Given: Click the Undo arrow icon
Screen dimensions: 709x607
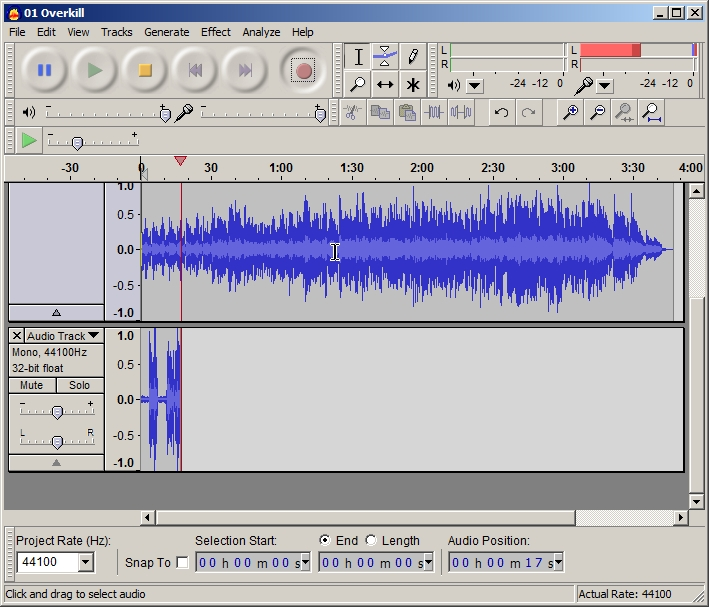Looking at the screenshot, I should pyautogui.click(x=501, y=113).
